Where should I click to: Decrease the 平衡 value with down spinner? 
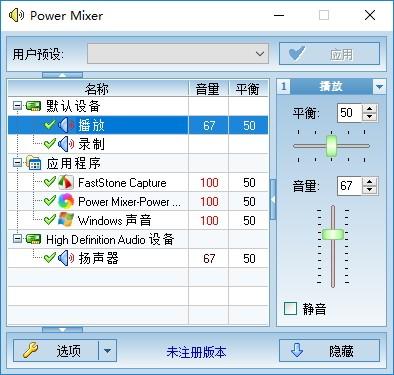point(369,117)
